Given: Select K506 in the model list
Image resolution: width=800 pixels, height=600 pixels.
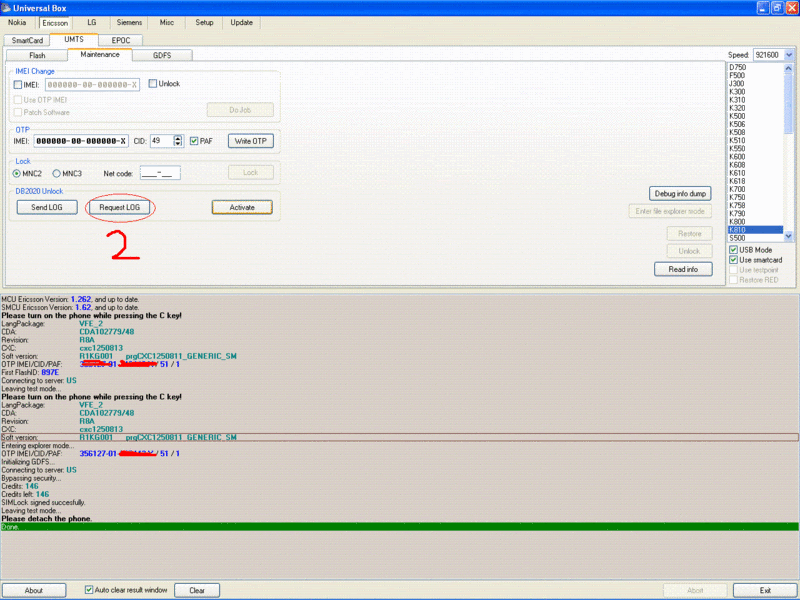Looking at the screenshot, I should (x=755, y=124).
